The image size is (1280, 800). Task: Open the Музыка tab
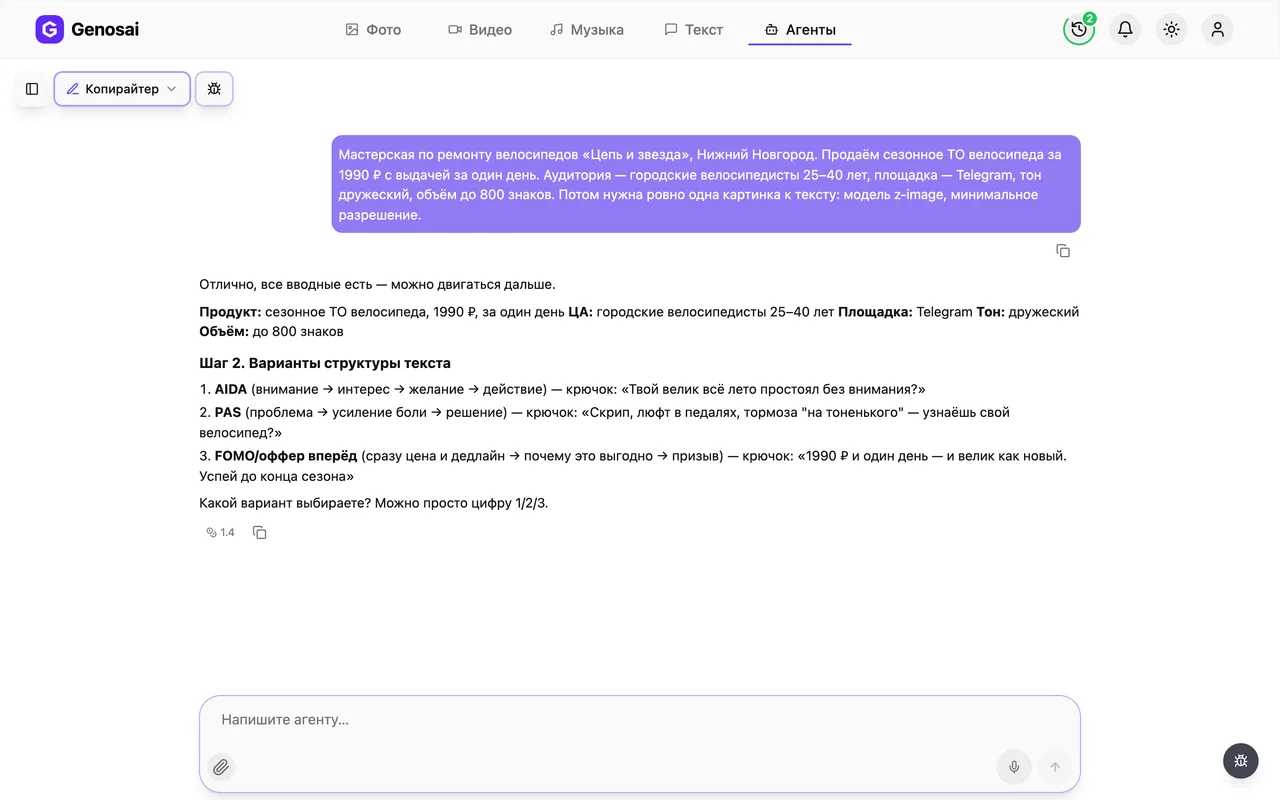pyautogui.click(x=587, y=30)
